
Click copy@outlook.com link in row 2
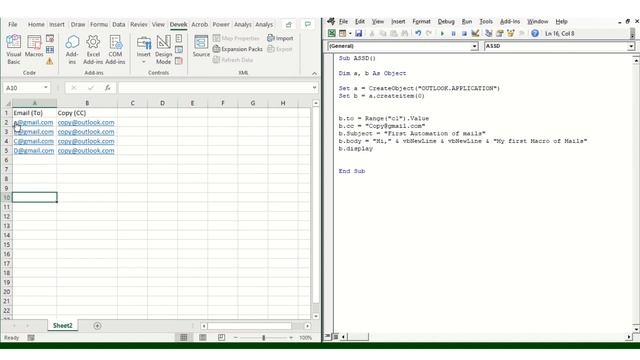(86, 122)
